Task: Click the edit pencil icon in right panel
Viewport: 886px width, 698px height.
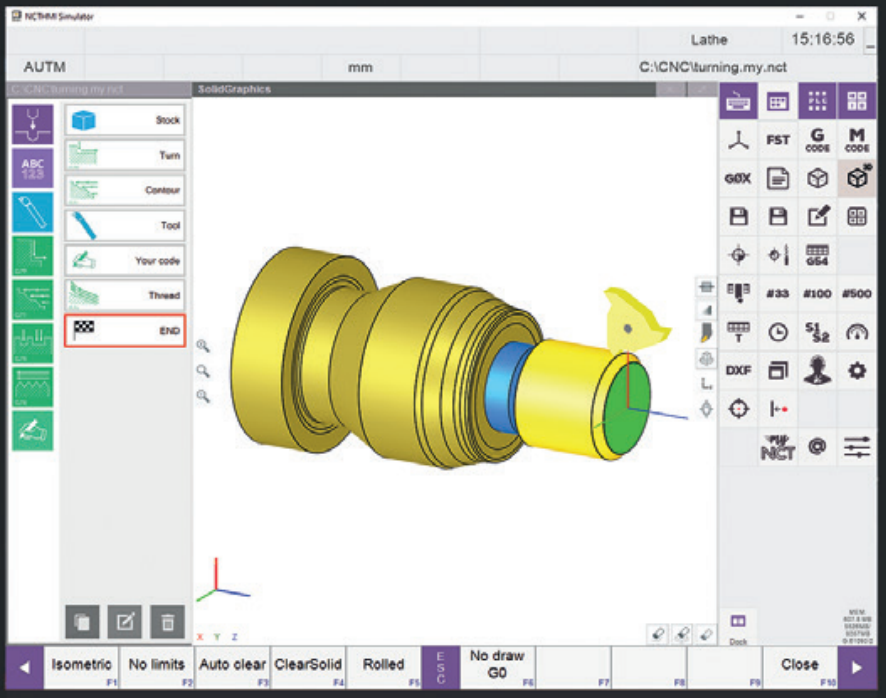Action: [x=818, y=216]
